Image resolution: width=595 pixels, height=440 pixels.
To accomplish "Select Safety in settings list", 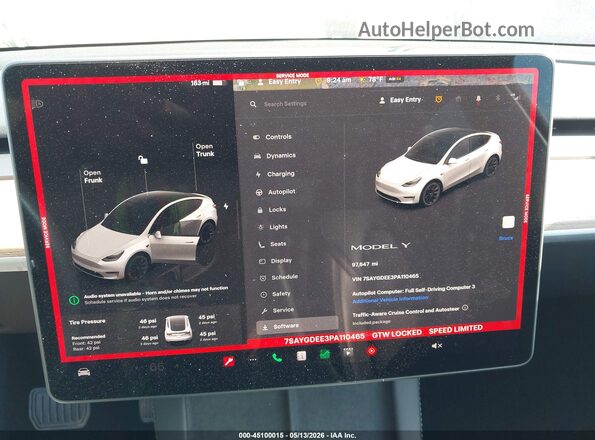I will pos(275,294).
